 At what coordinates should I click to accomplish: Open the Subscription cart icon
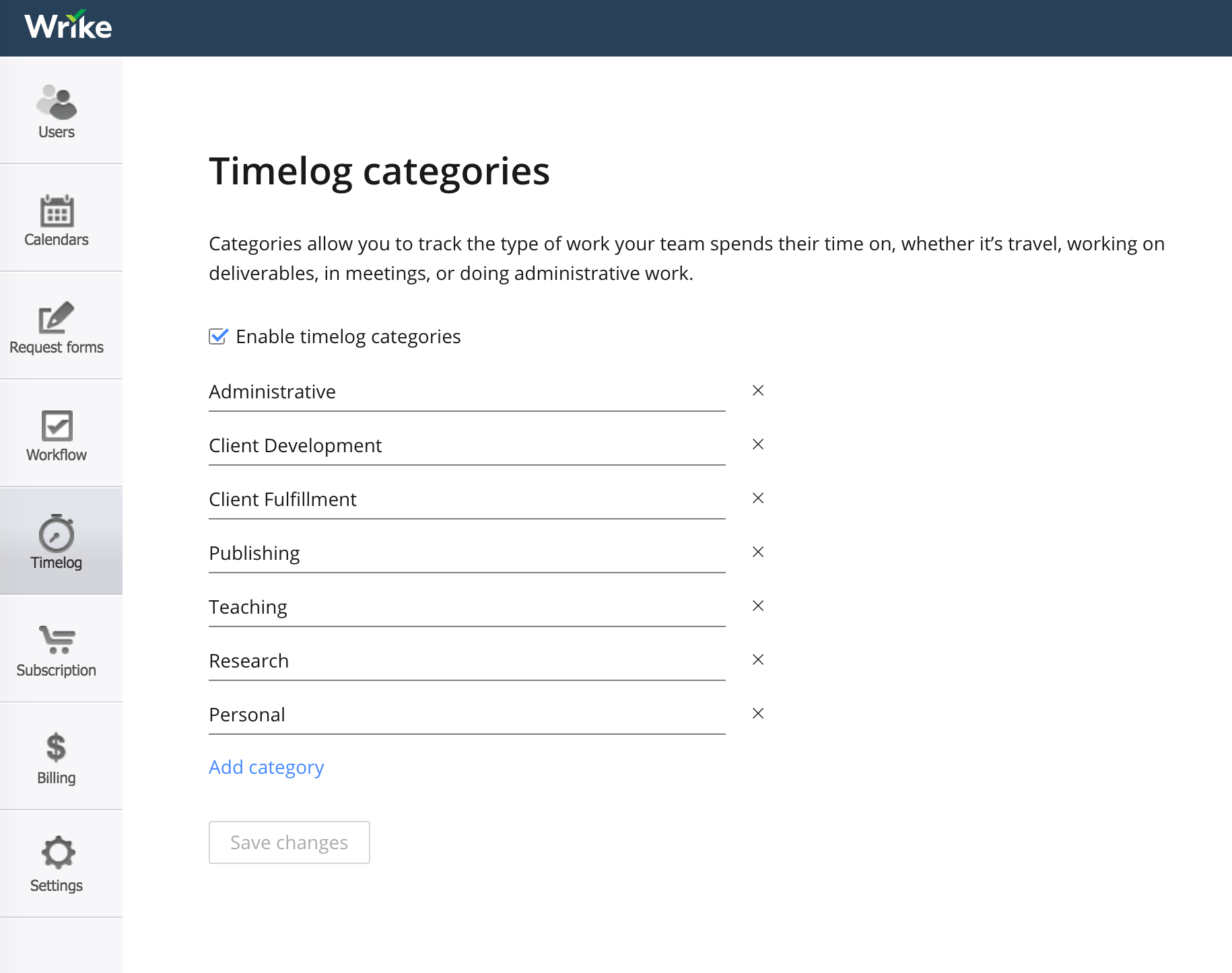pos(57,640)
